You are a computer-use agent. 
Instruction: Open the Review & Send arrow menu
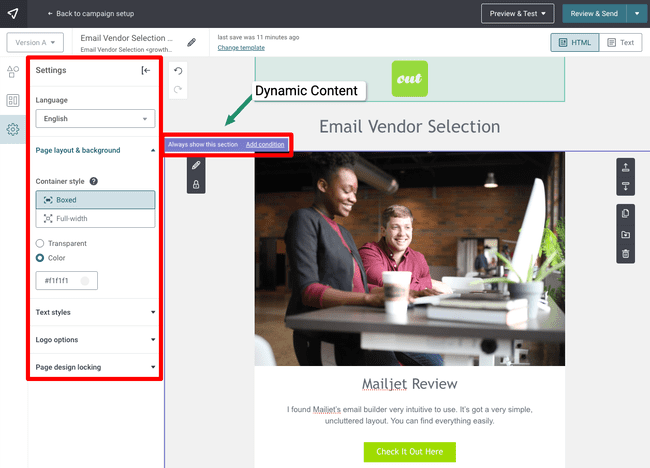click(x=637, y=14)
